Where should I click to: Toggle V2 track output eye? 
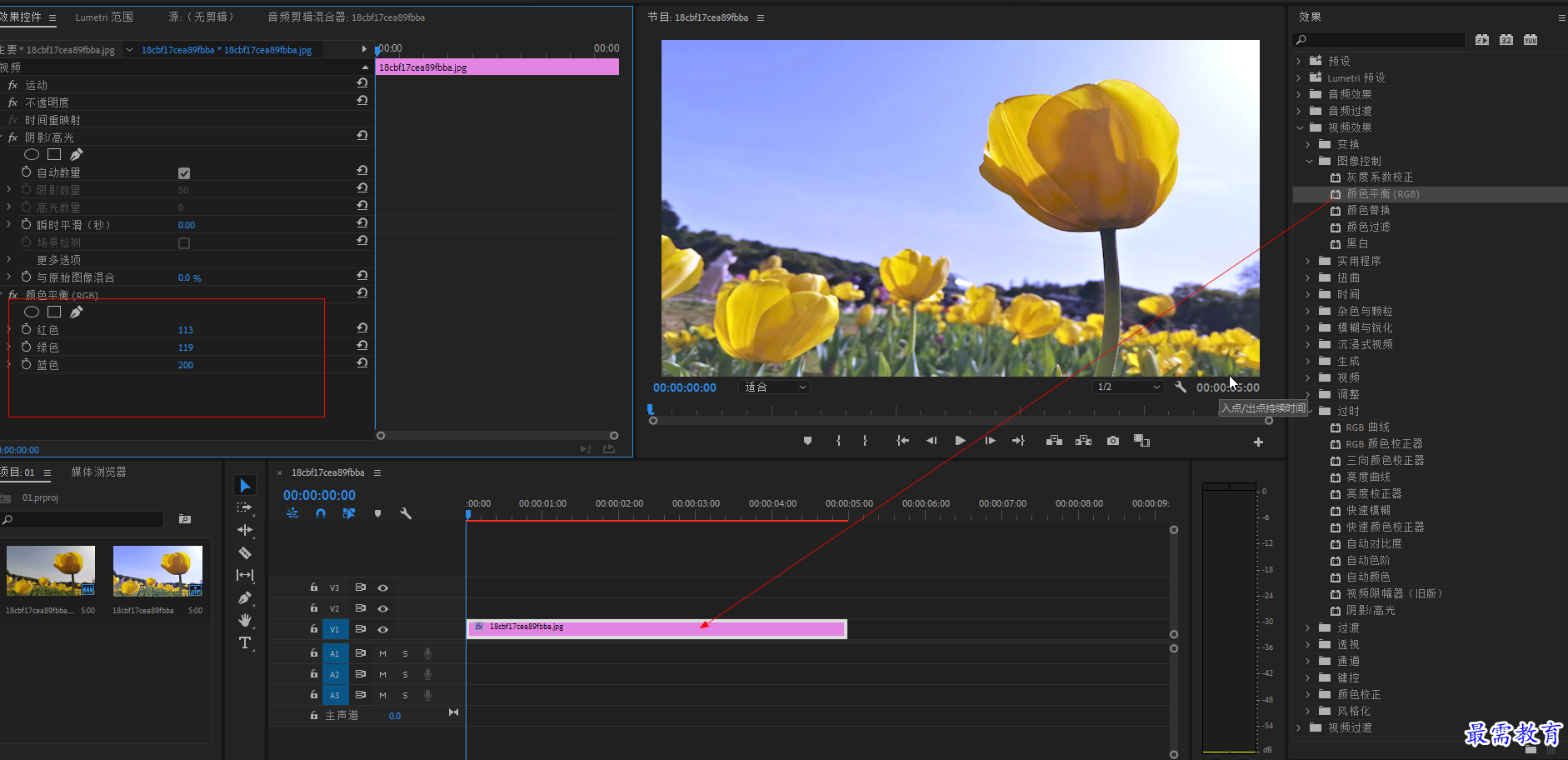[x=383, y=609]
